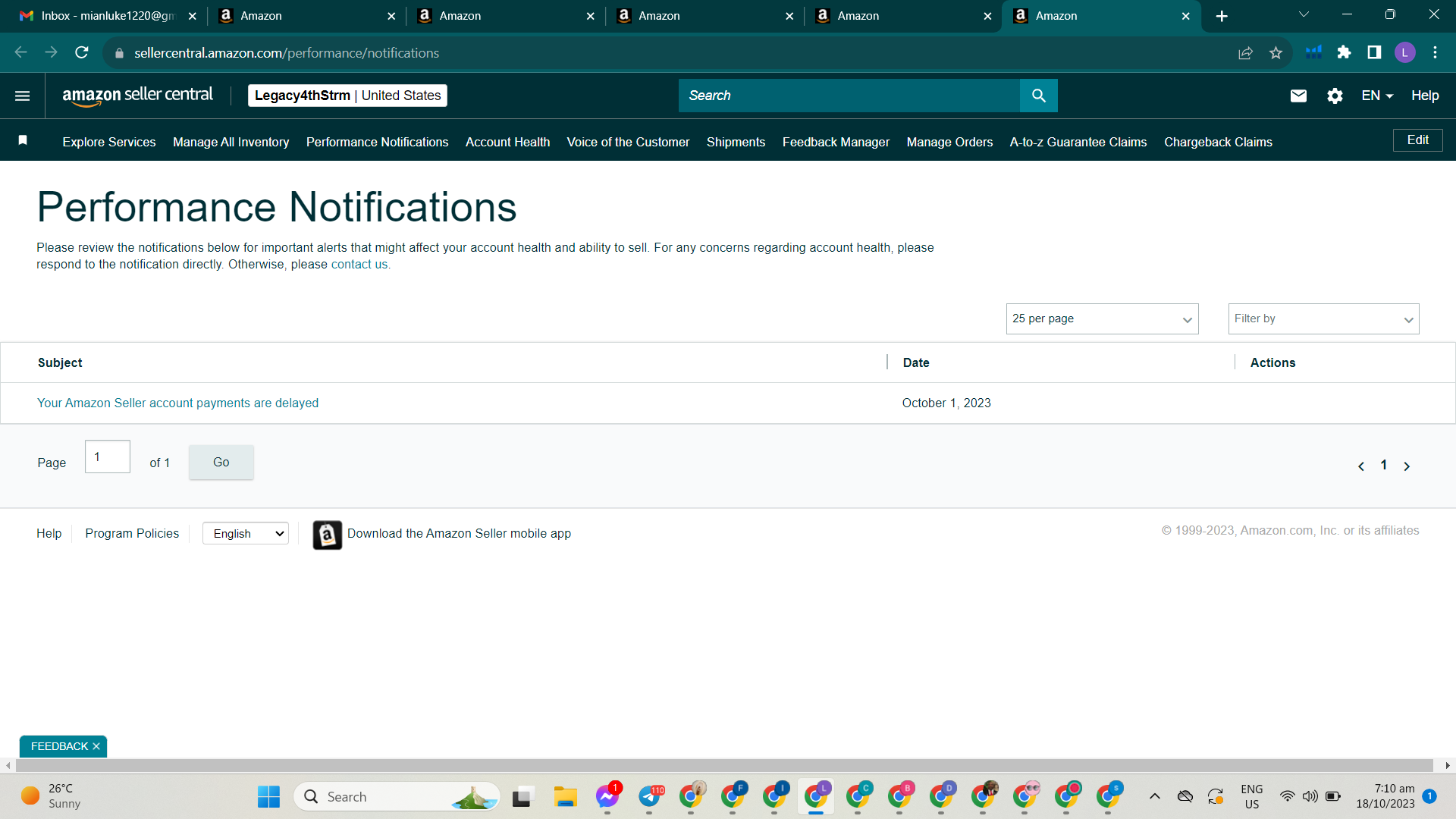This screenshot has width=1456, height=819.
Task: Open Chargeback Claims
Action: tap(1218, 142)
